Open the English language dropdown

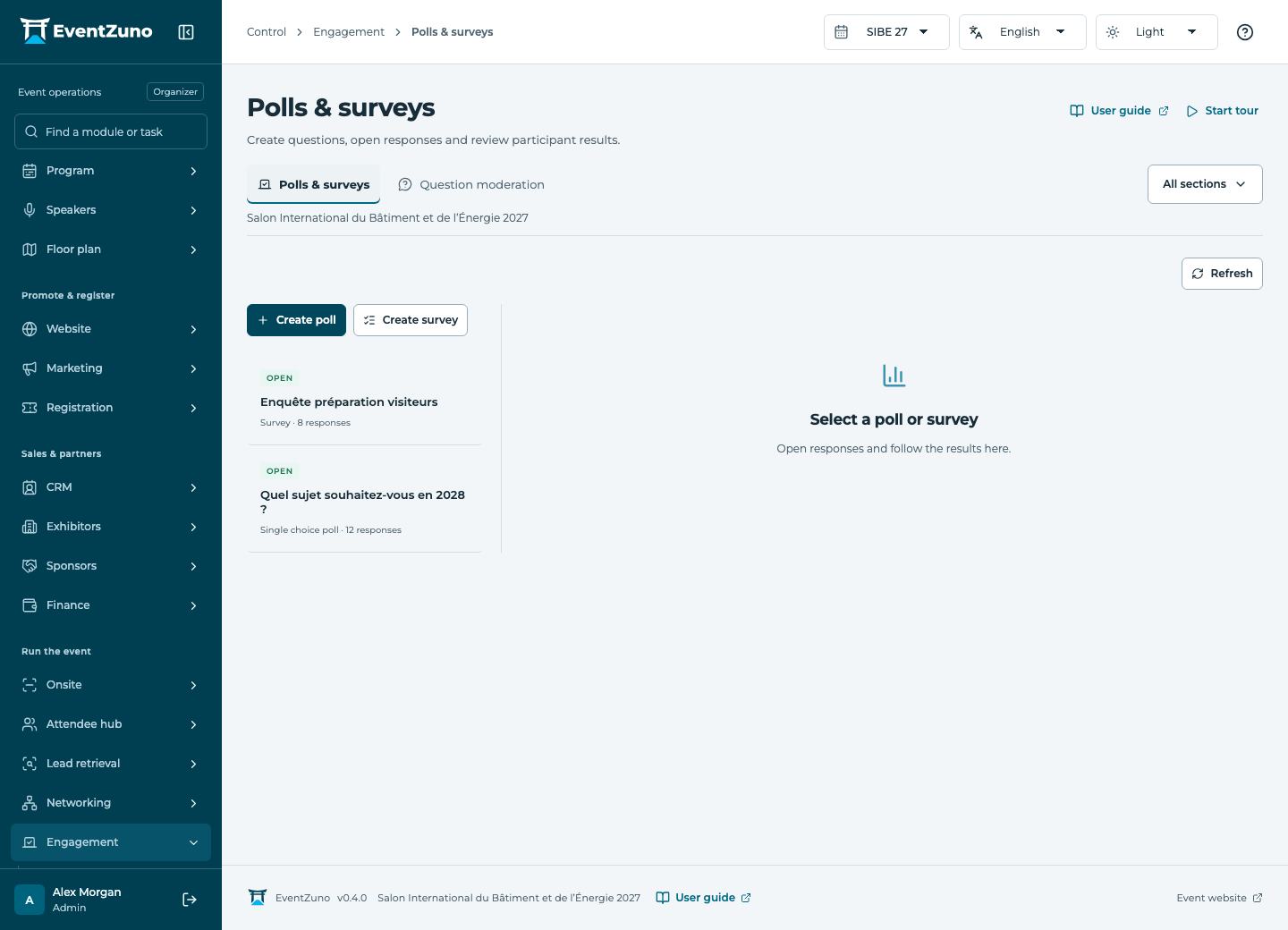(1022, 32)
